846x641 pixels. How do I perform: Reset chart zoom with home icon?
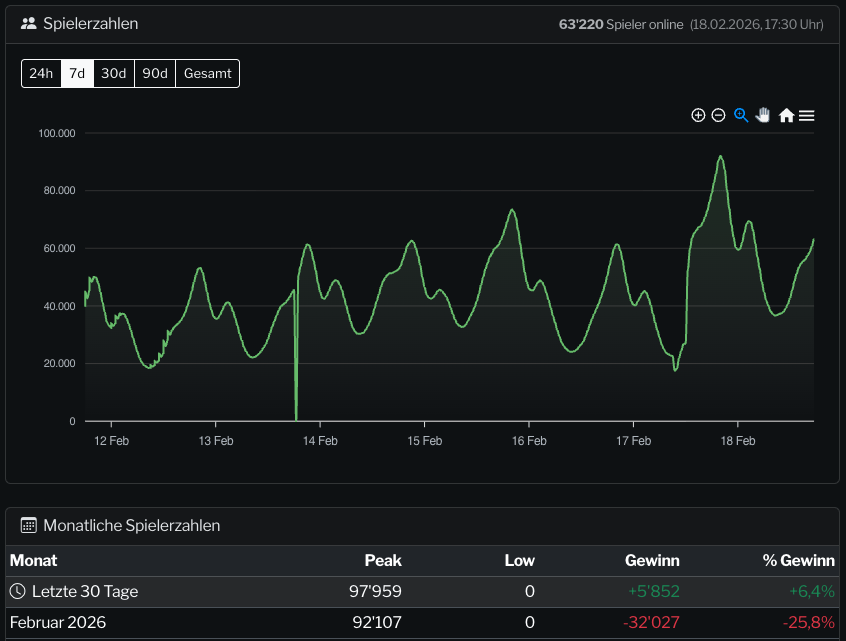(786, 115)
